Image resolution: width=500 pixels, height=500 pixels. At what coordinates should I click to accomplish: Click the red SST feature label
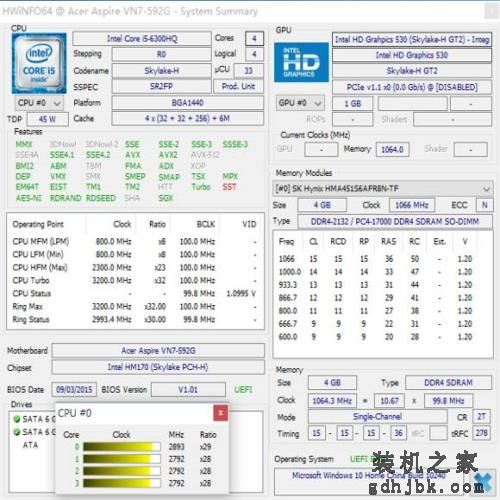tap(229, 187)
